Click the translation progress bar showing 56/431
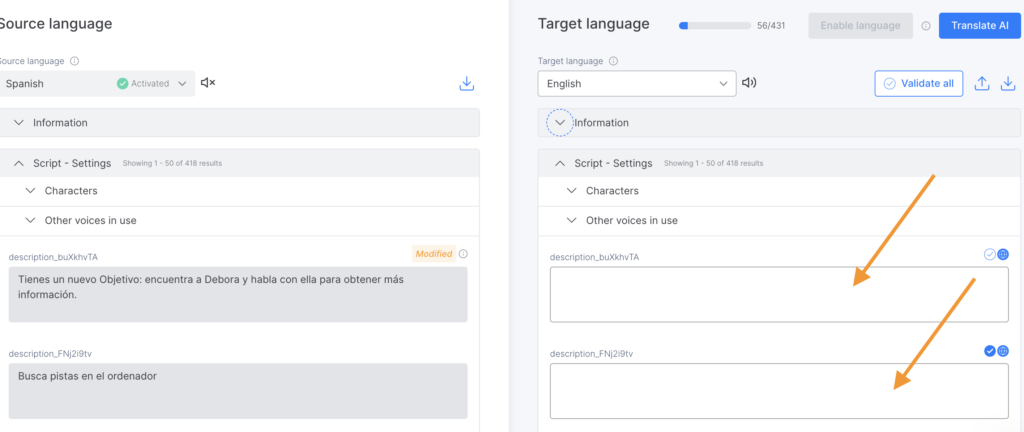Image resolution: width=1024 pixels, height=432 pixels. point(712,25)
